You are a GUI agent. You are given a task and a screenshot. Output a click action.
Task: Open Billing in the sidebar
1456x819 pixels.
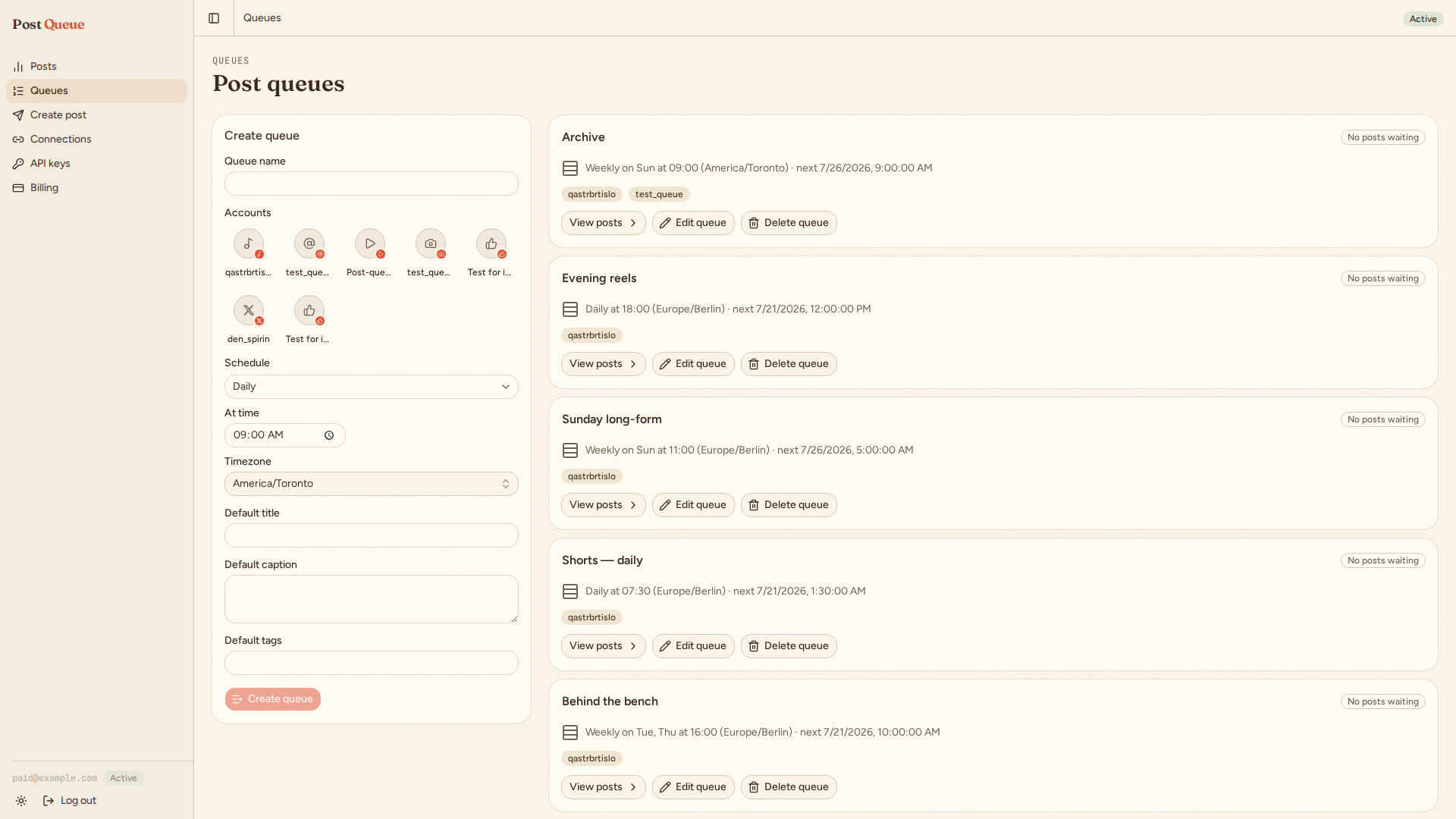(x=96, y=188)
